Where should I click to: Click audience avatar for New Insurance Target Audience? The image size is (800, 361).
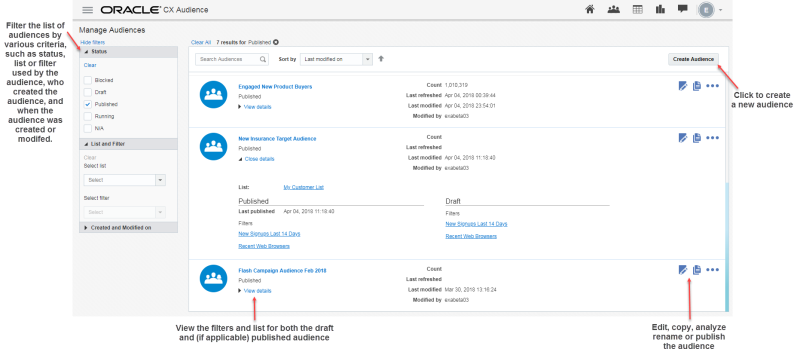213,147
